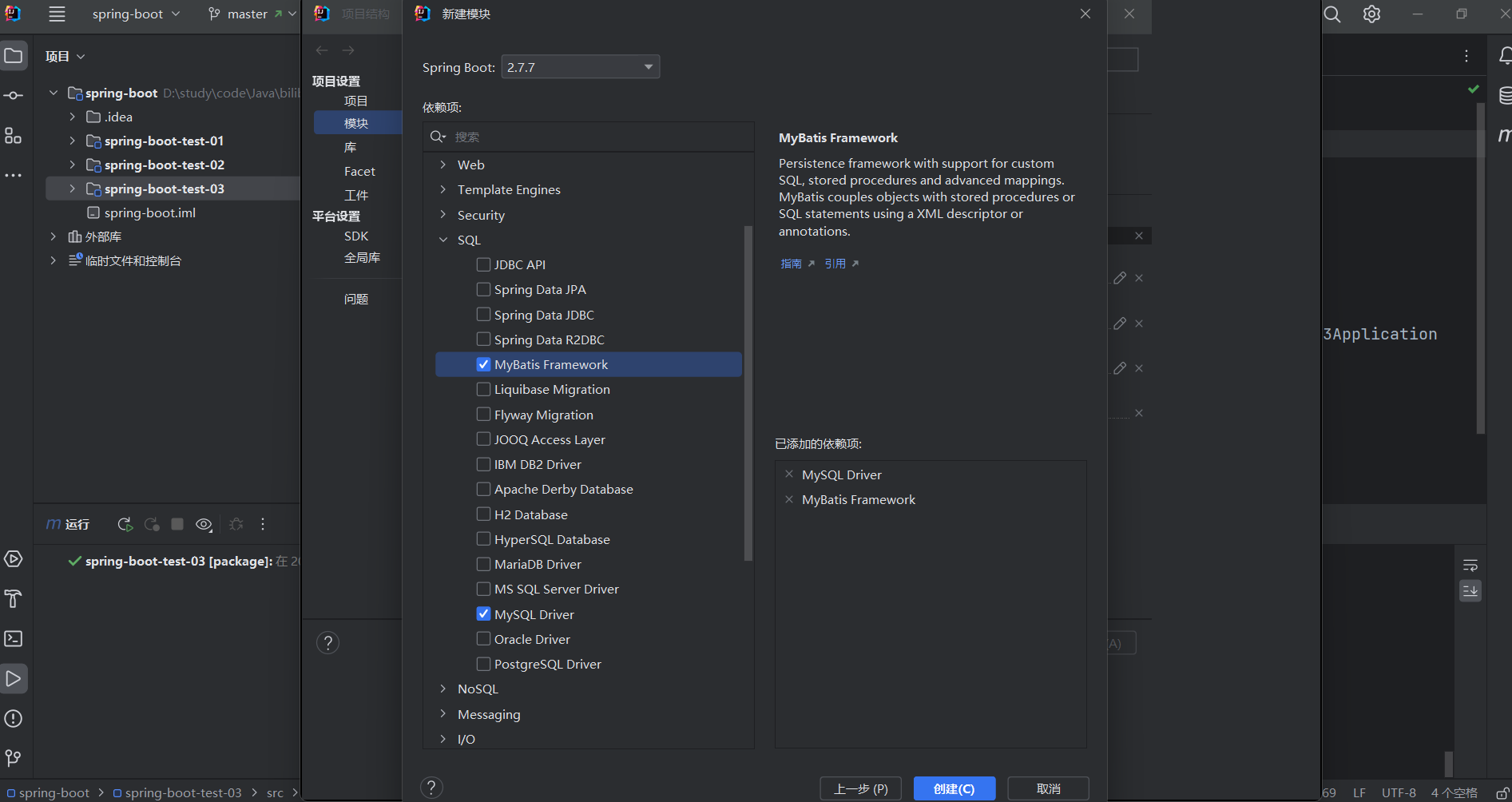Expand the Security dependency category

click(443, 215)
